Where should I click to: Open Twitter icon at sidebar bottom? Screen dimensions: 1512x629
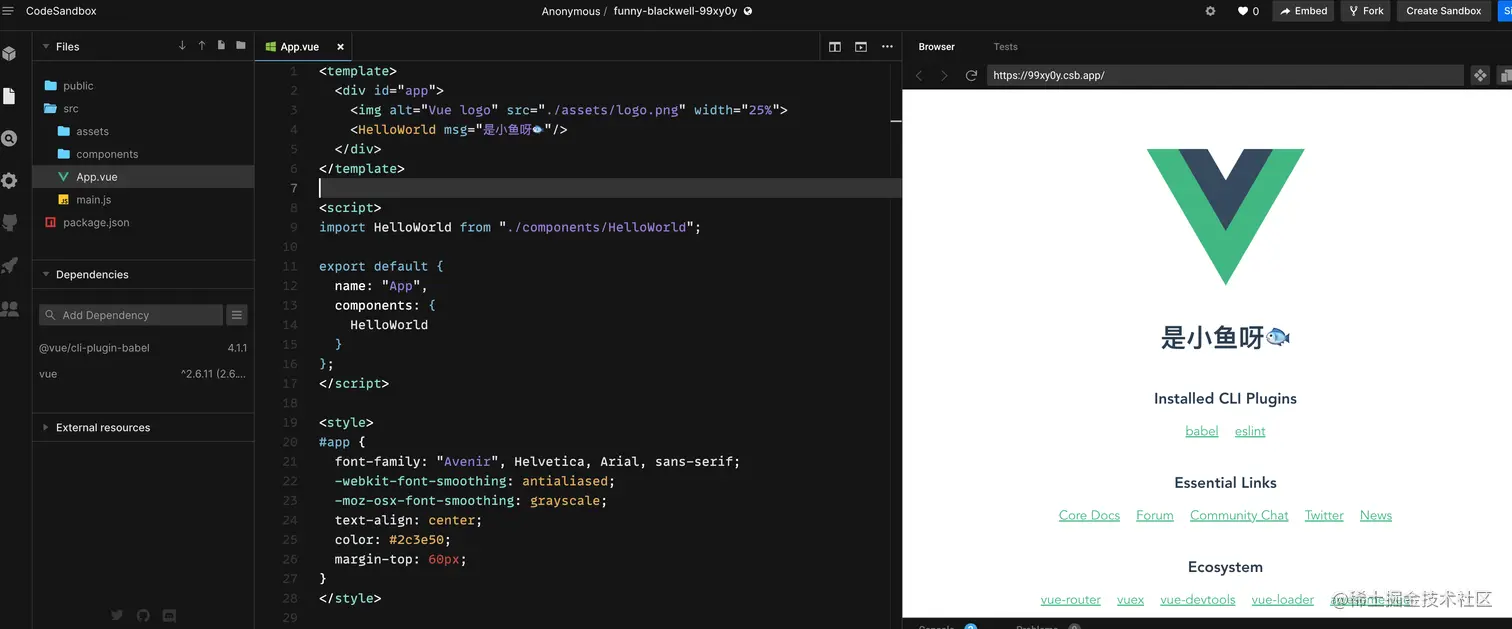[x=117, y=616]
